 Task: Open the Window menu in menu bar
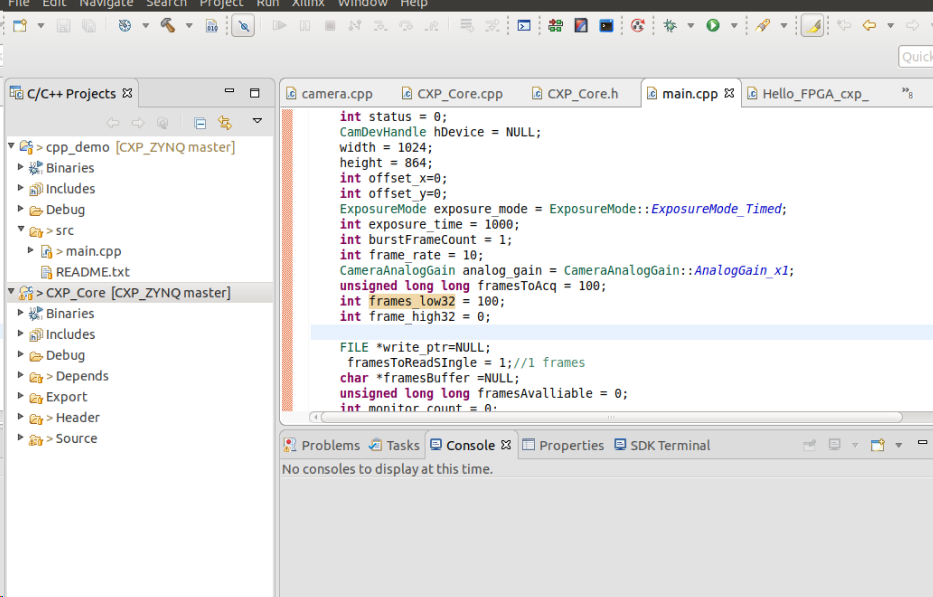[x=361, y=4]
